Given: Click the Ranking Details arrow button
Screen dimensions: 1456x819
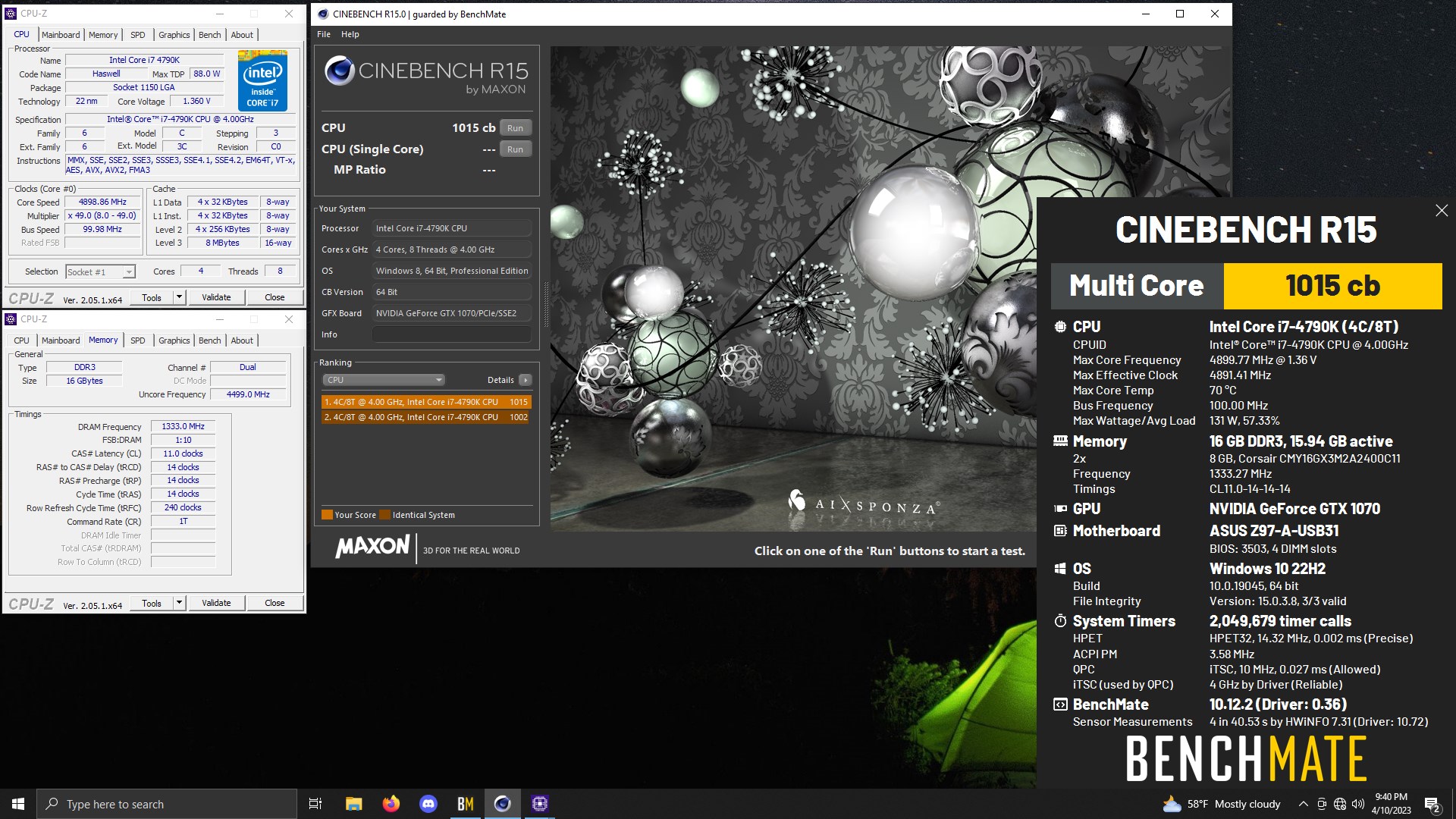Looking at the screenshot, I should pyautogui.click(x=526, y=380).
